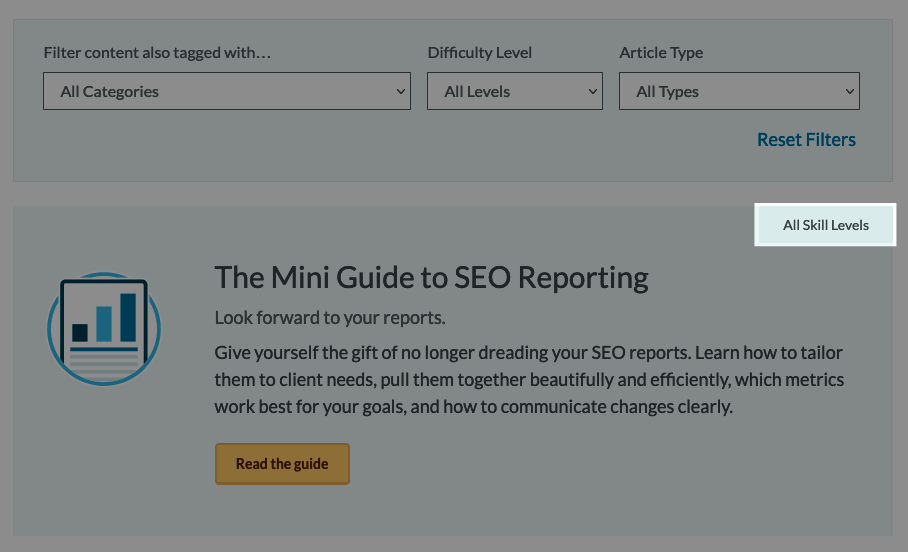The height and width of the screenshot is (552, 908).
Task: Click the chevron arrow in All Levels box
Action: (x=592, y=92)
